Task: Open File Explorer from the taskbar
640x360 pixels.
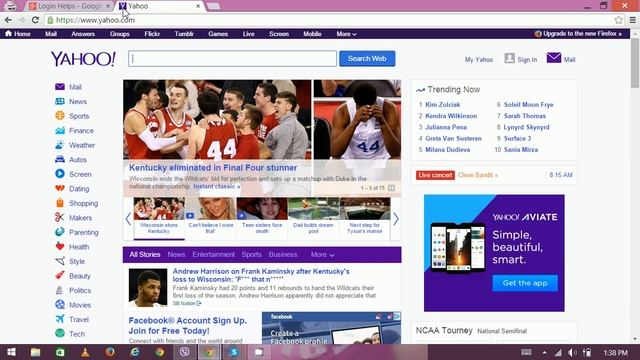Action: [x=36, y=352]
